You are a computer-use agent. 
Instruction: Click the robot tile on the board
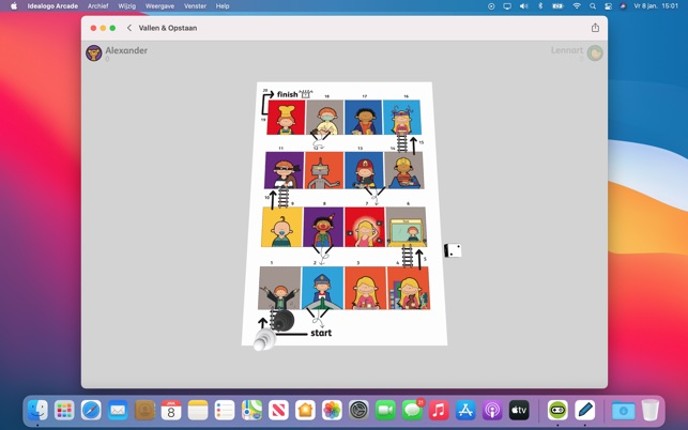tap(324, 171)
